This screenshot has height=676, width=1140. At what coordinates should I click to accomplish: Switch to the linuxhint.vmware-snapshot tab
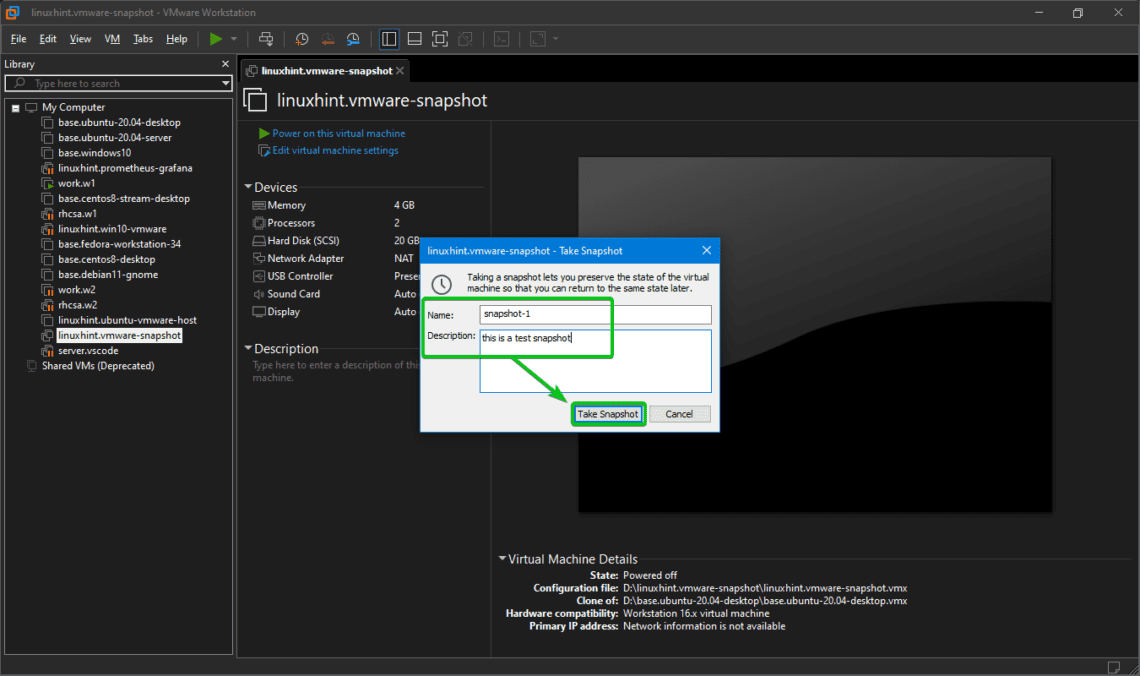pyautogui.click(x=325, y=70)
